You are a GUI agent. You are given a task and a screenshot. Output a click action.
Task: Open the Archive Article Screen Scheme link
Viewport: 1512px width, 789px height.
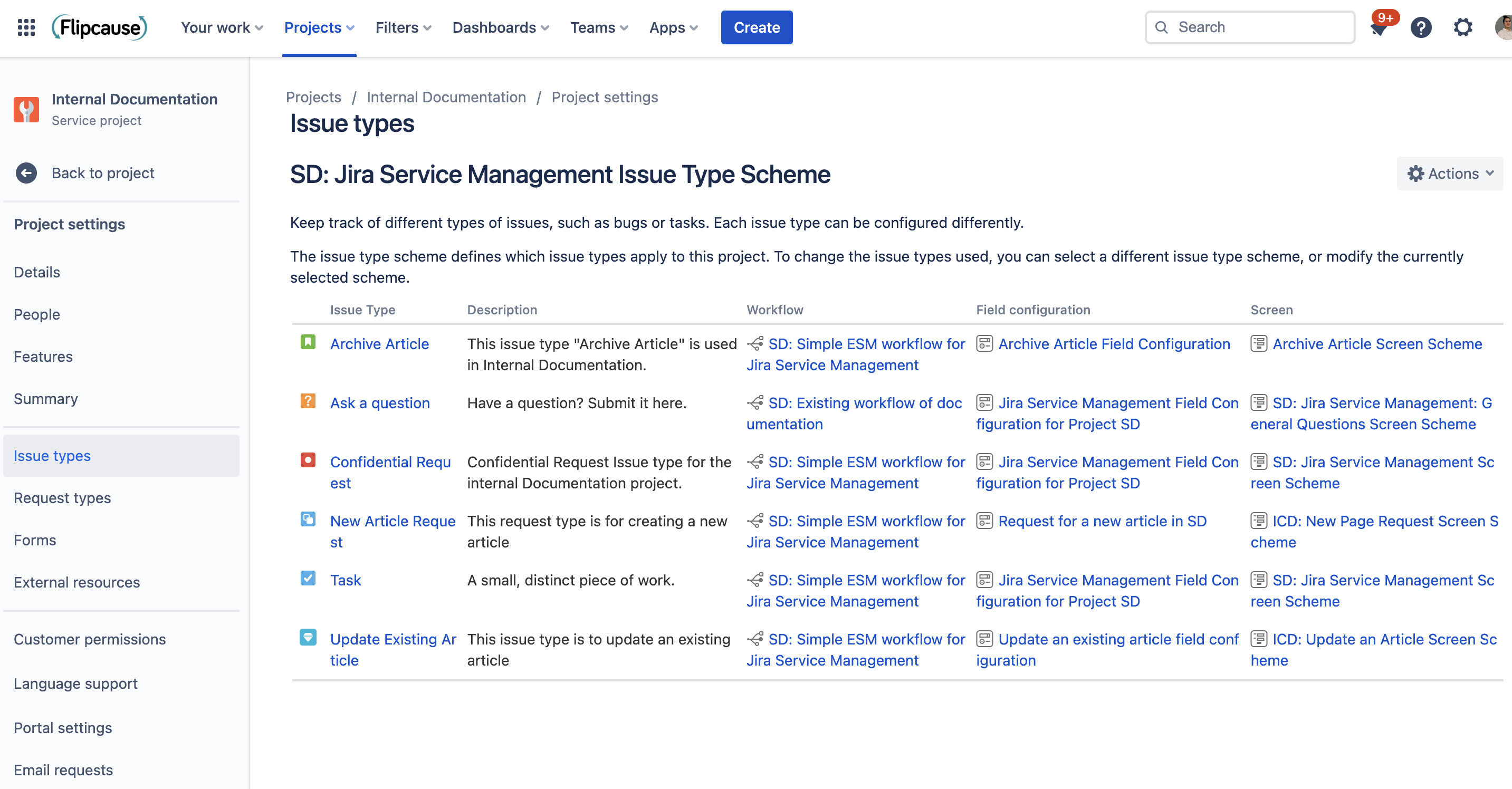tap(1377, 344)
